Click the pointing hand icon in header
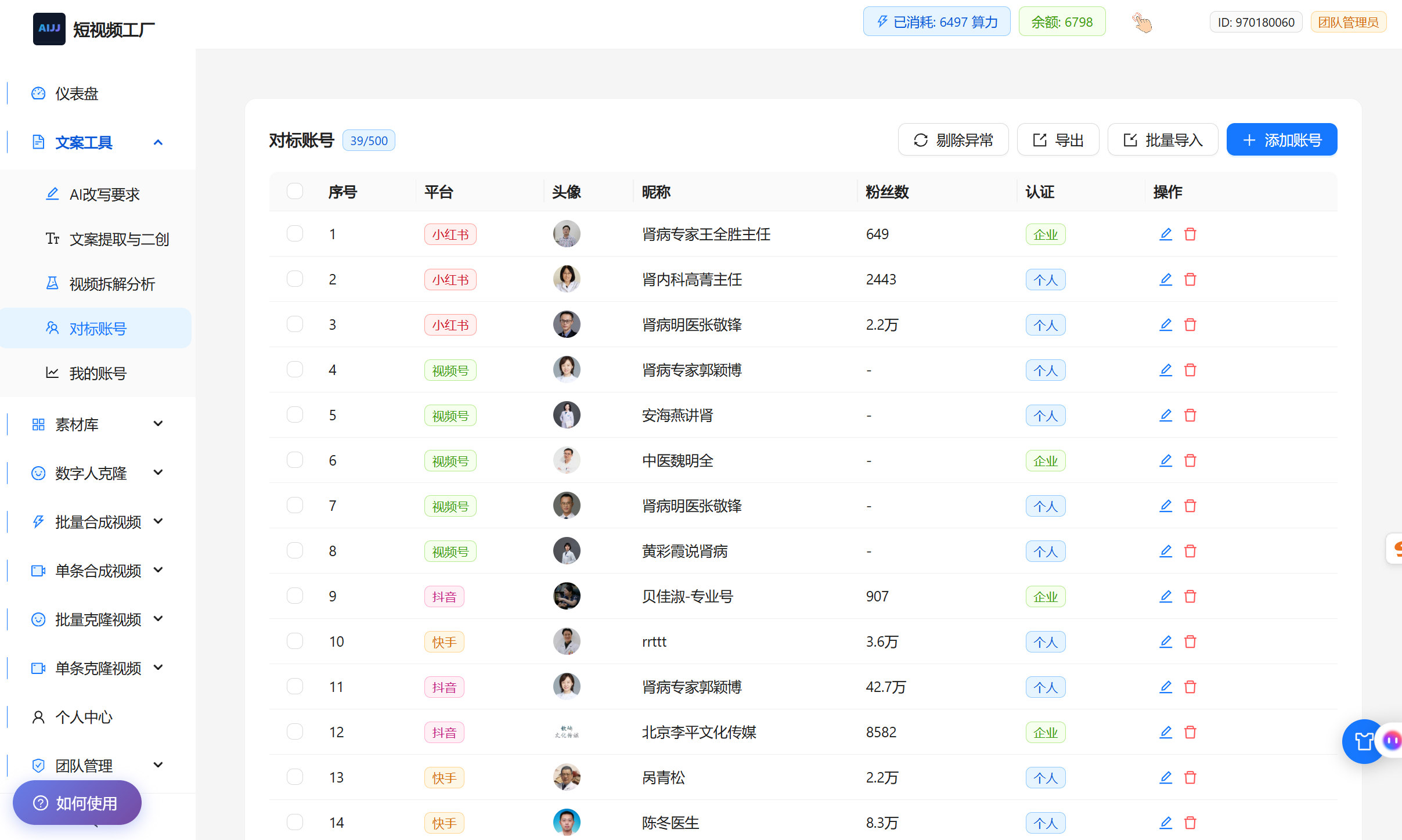 1142,23
